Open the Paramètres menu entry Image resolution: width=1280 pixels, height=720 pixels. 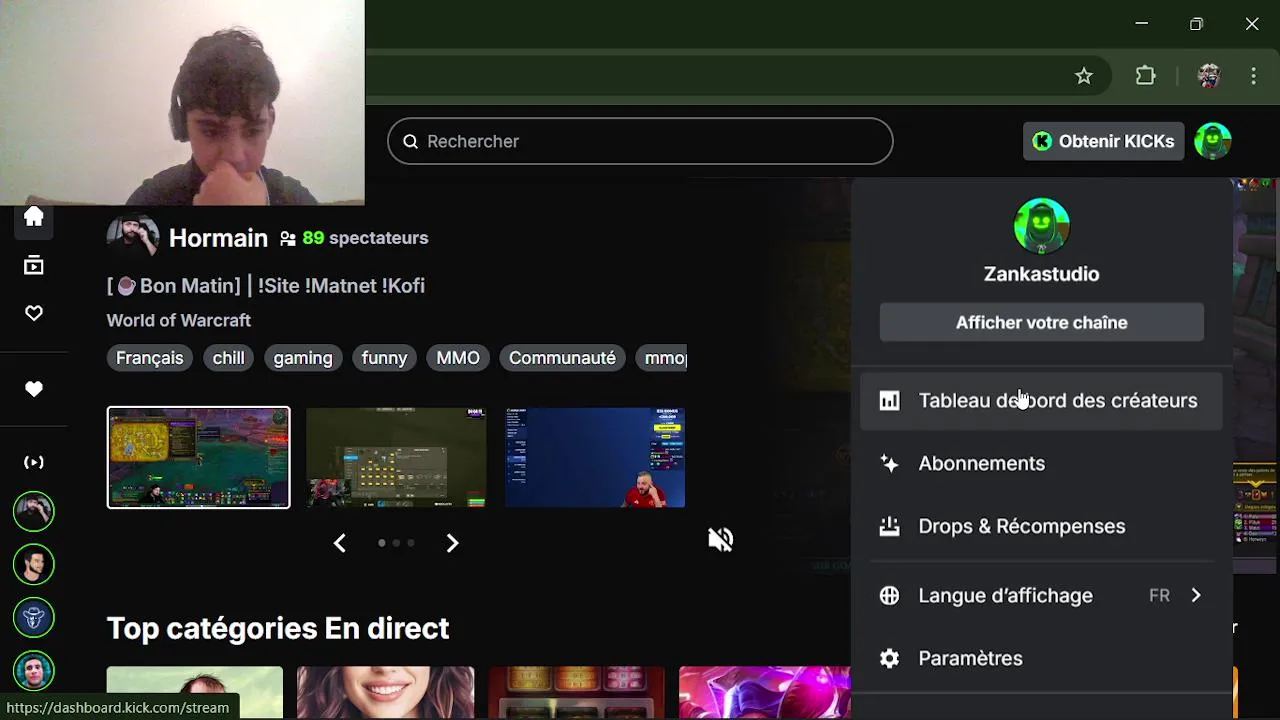tap(1041, 658)
